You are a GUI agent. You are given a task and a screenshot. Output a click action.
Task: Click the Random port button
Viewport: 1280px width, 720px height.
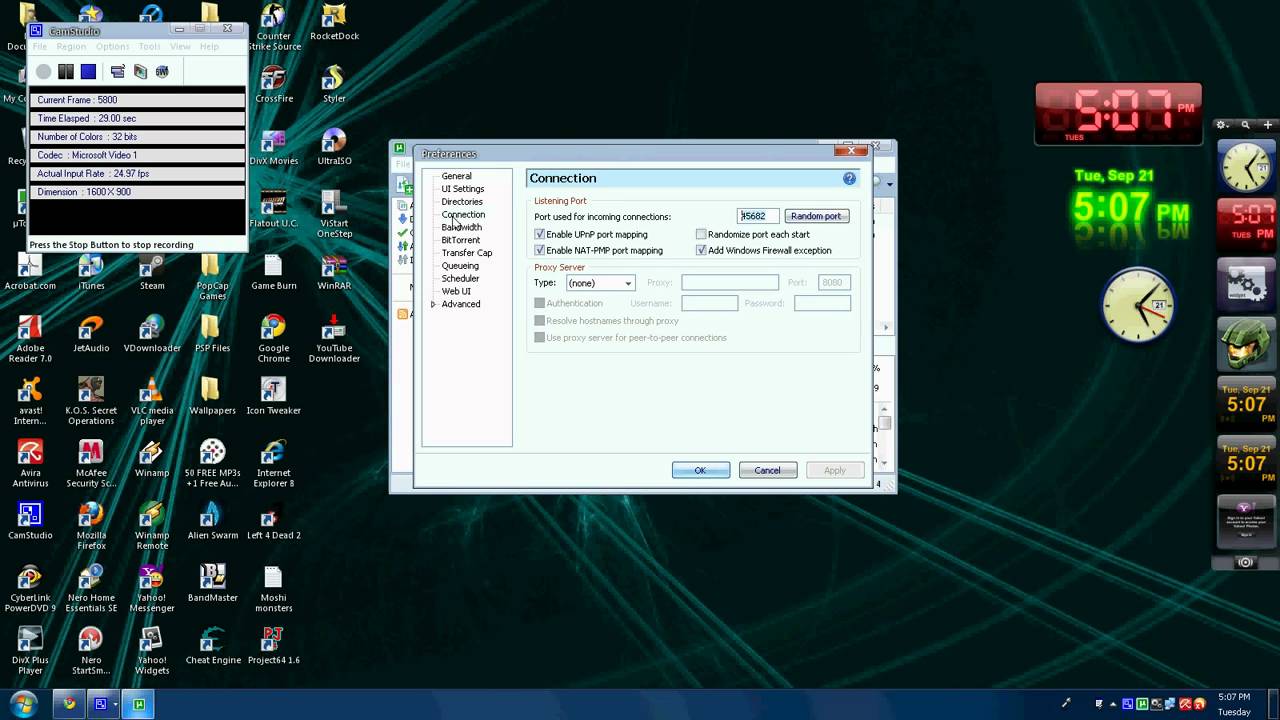(816, 216)
